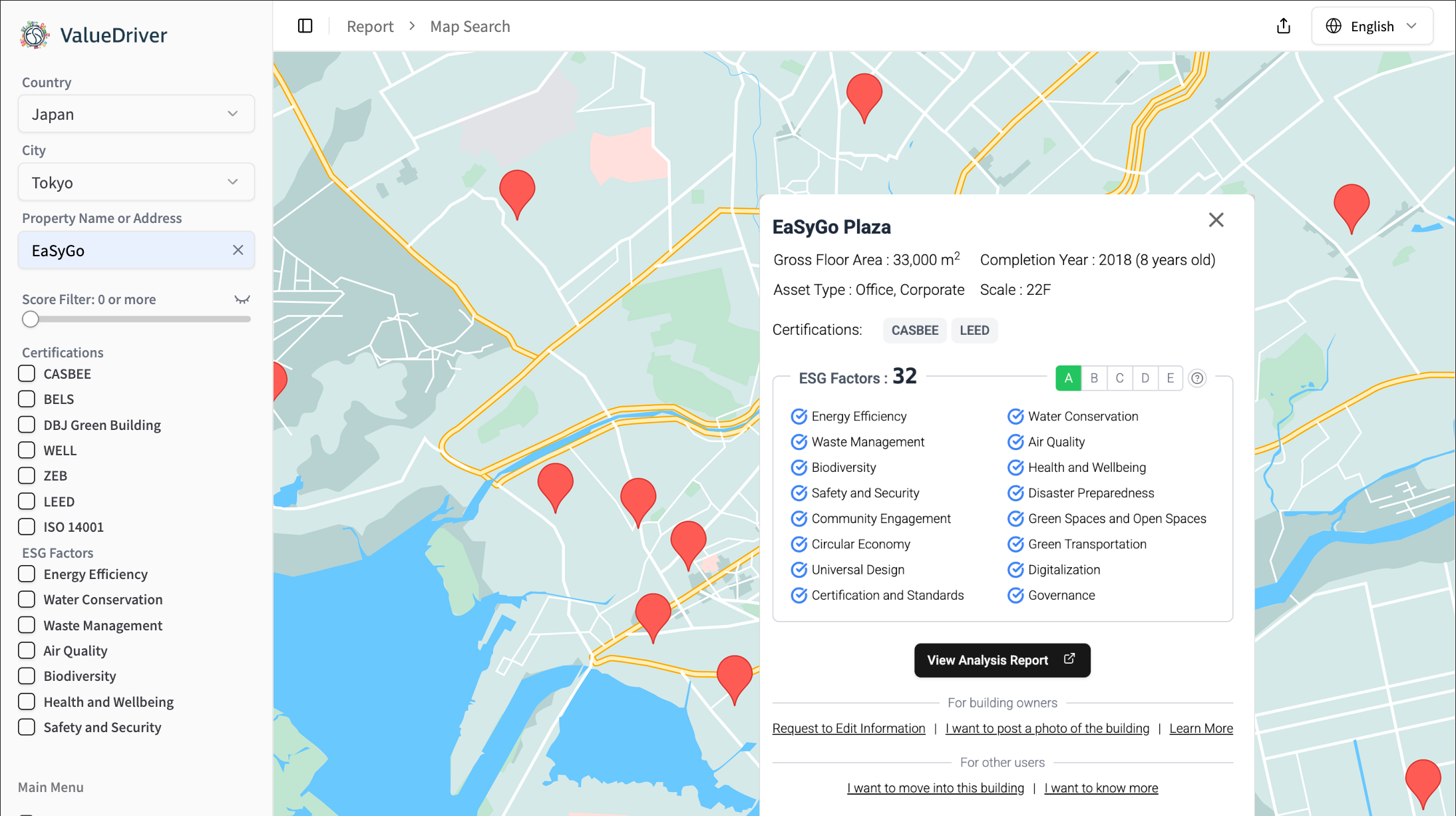This screenshot has height=816, width=1456.
Task: Toggle the sidebar panel icon
Action: click(305, 26)
